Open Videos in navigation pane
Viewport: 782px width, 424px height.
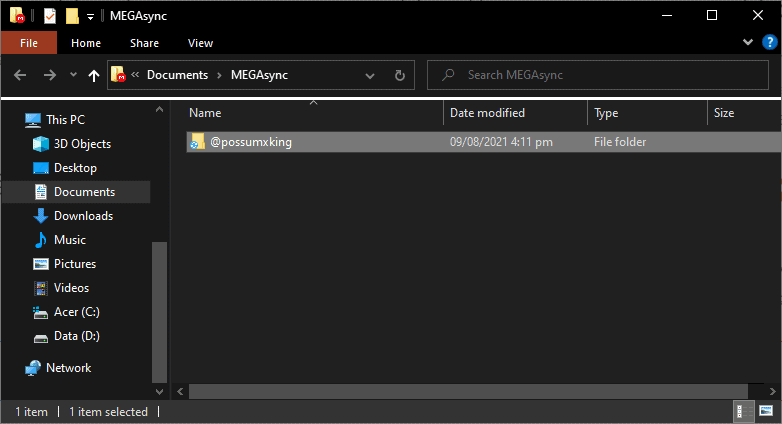(x=71, y=288)
